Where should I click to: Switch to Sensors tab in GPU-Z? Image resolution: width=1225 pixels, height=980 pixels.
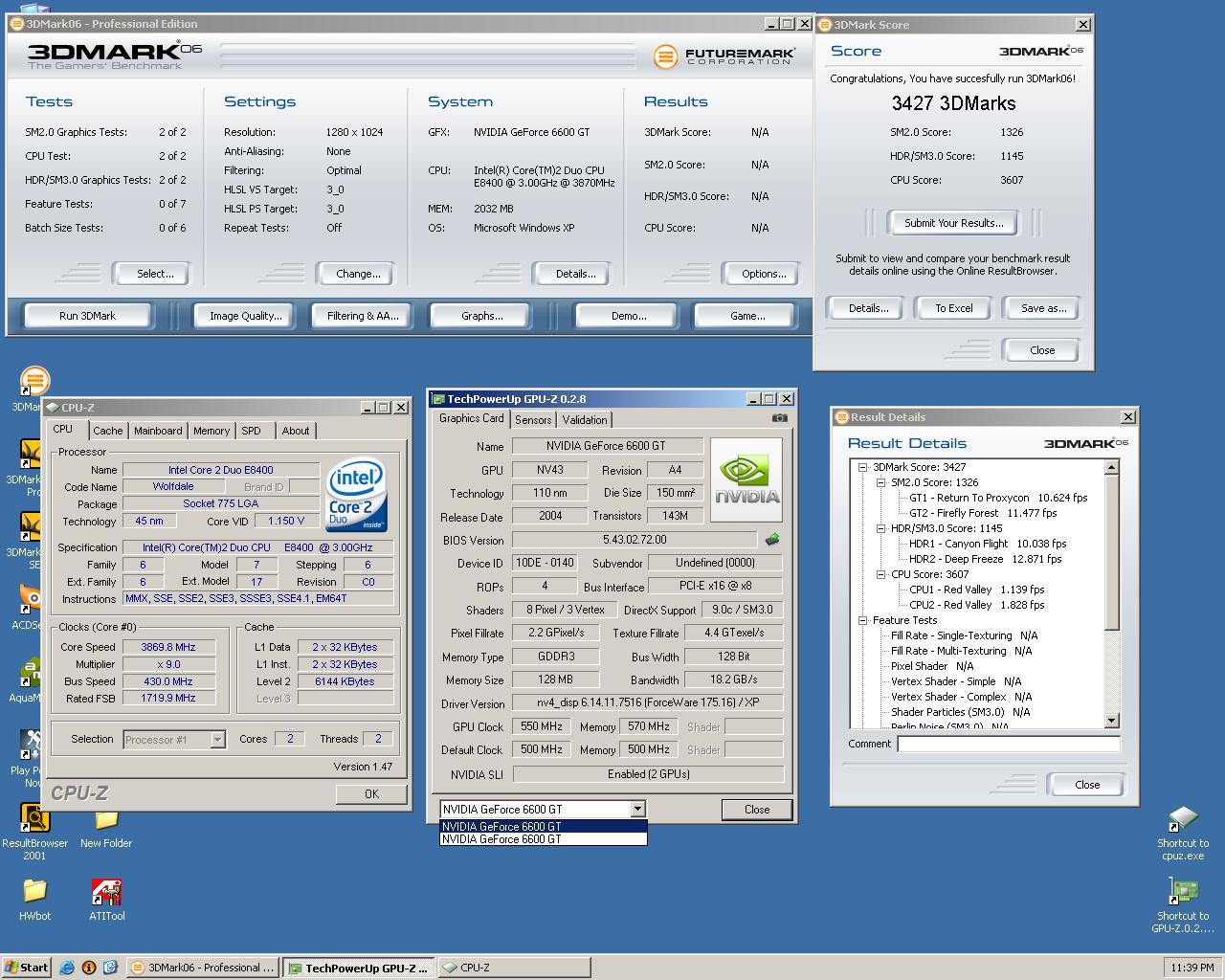click(x=533, y=420)
